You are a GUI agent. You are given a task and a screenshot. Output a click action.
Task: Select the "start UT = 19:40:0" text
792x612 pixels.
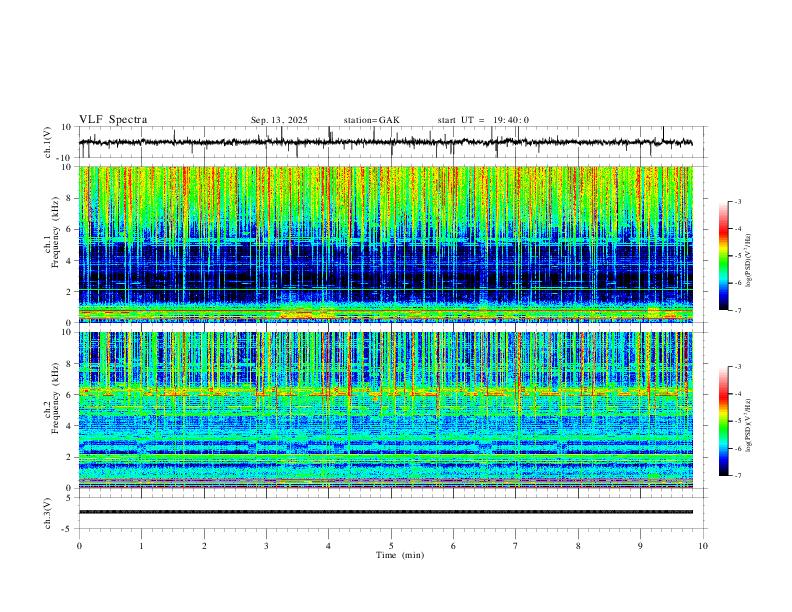[483, 120]
